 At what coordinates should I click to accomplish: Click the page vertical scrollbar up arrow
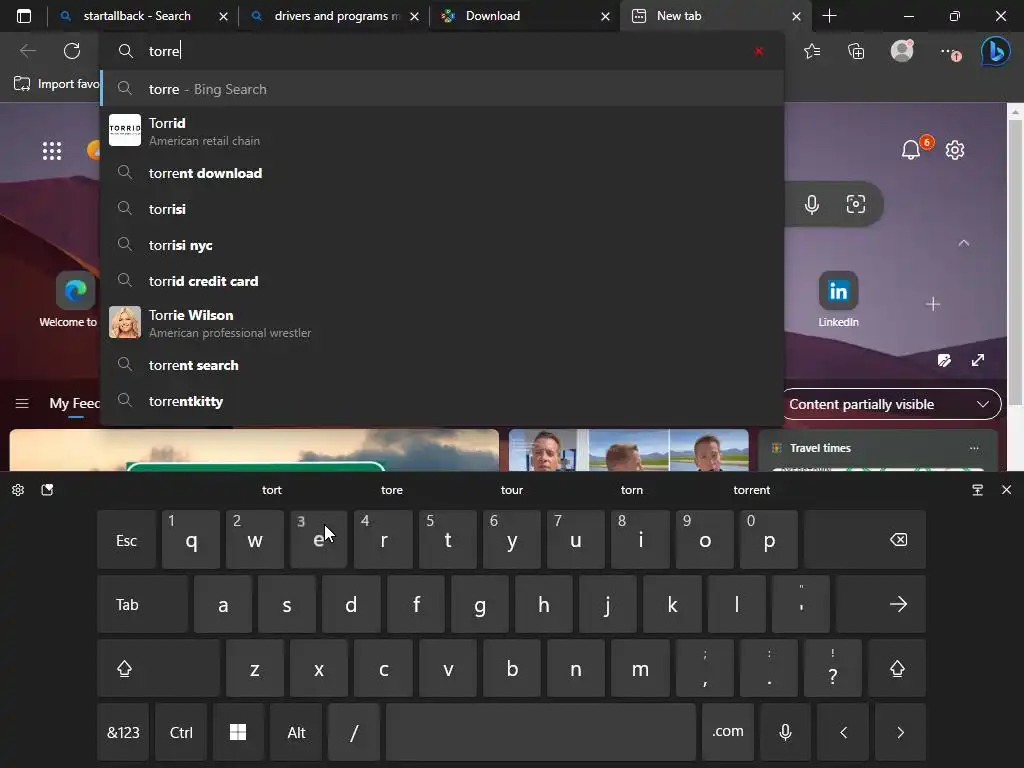coord(1015,112)
